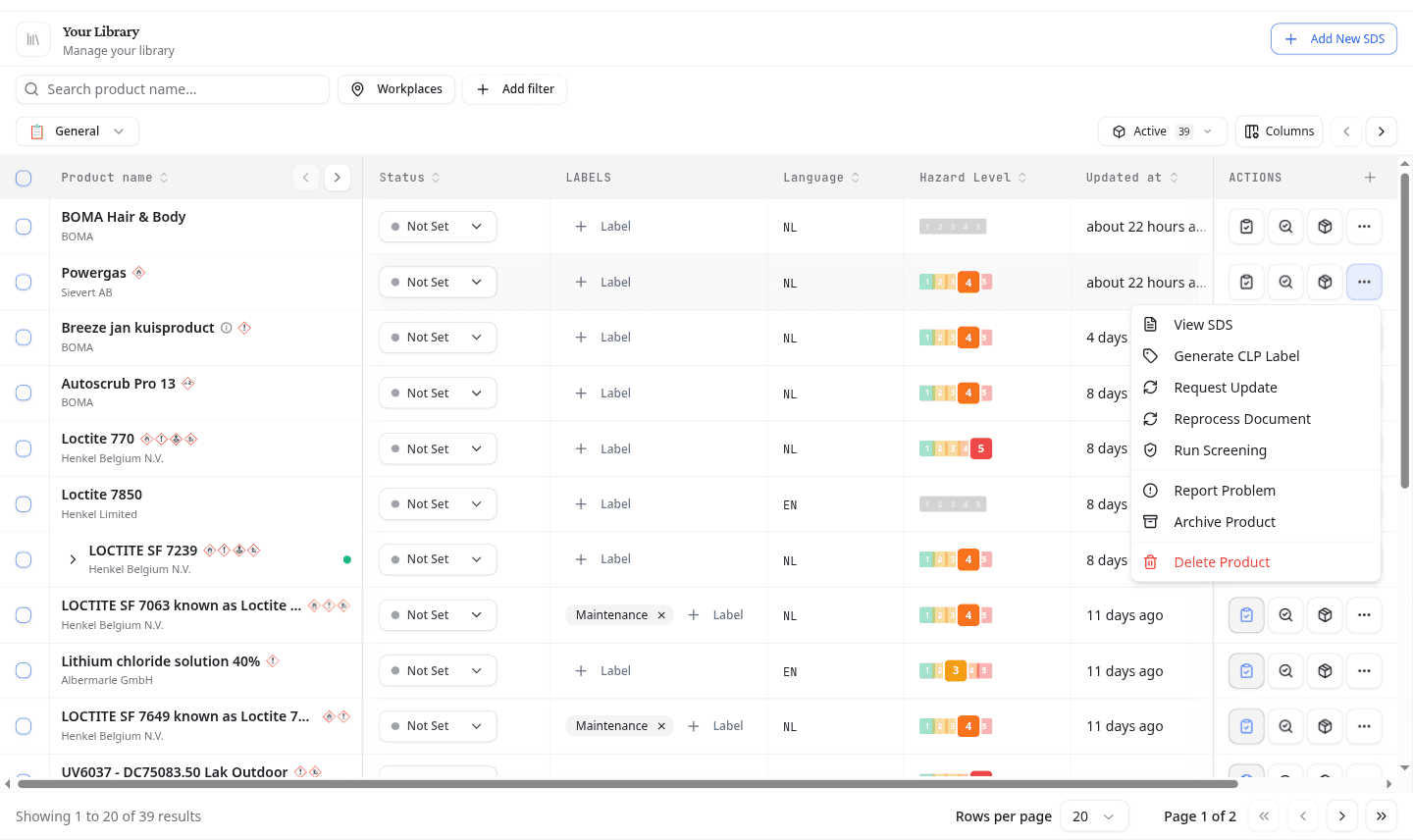
Task: Click magnifier icon in Lithium chloride solution row
Action: 1285,671
